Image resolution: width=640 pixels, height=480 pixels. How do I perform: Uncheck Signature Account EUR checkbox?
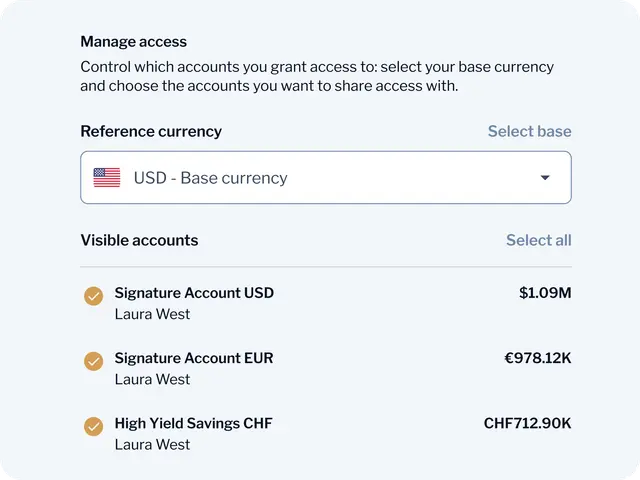click(x=93, y=361)
